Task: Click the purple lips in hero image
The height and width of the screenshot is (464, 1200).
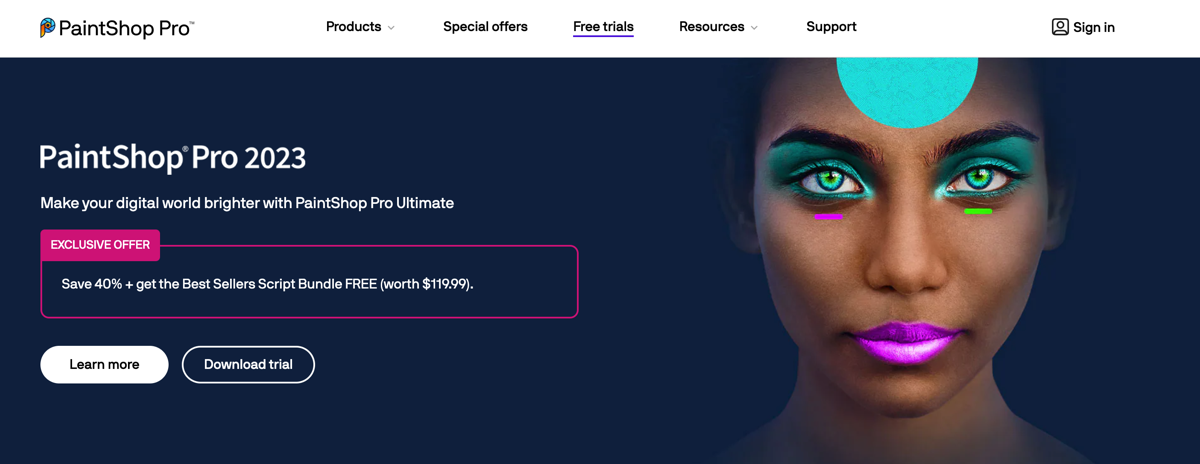Action: point(906,343)
